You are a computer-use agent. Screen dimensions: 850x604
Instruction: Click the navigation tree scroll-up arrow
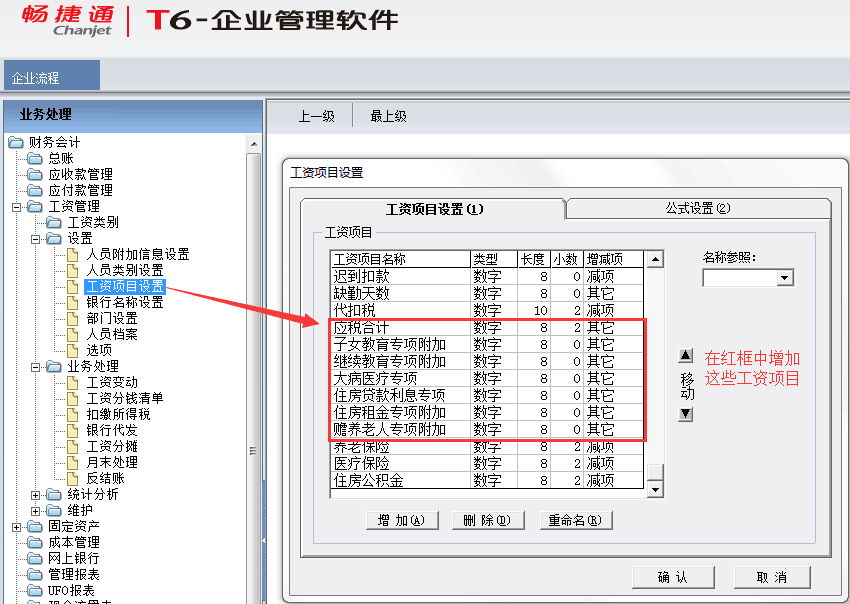(x=254, y=145)
